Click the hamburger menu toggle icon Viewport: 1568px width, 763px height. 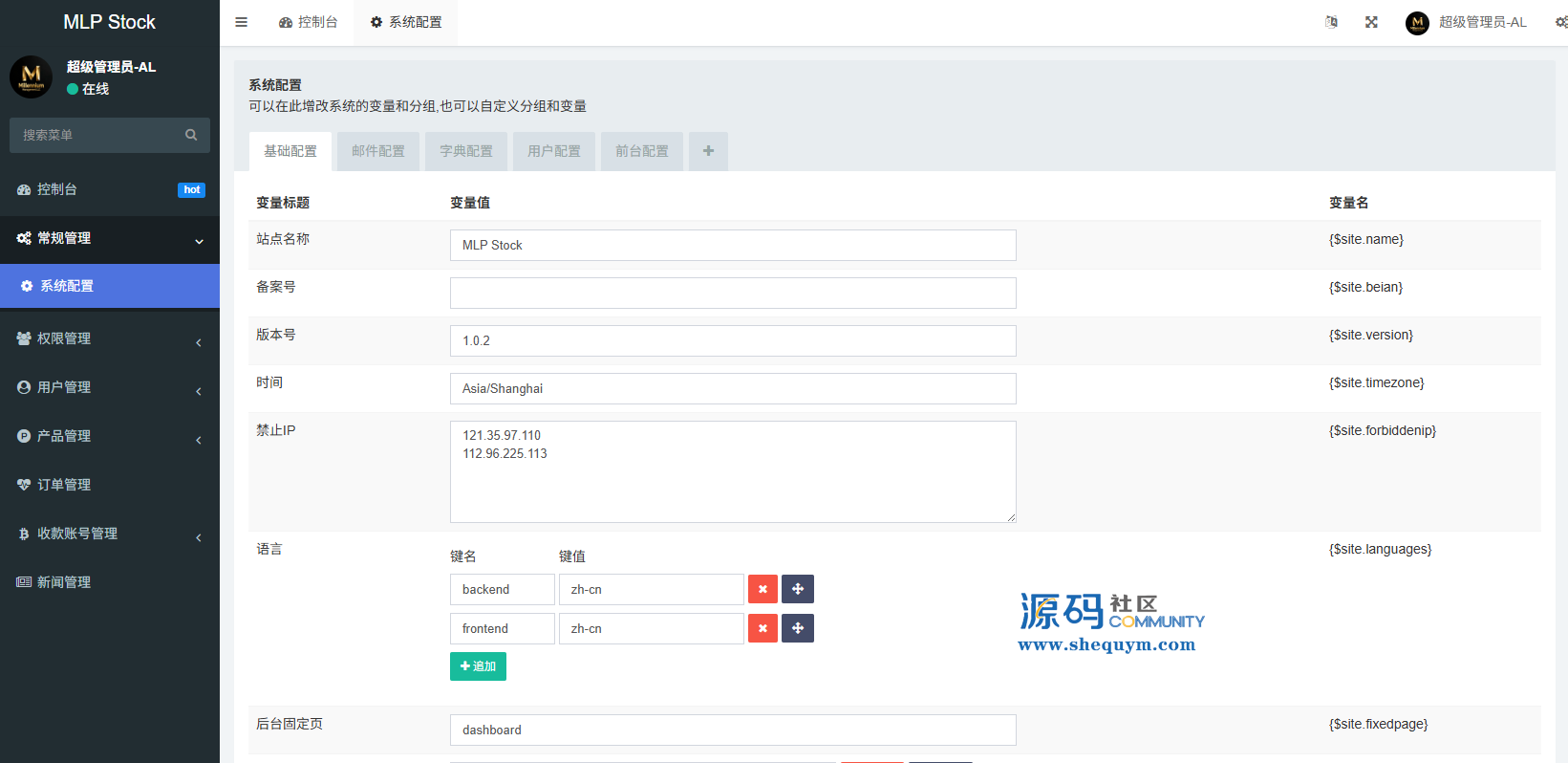(241, 22)
